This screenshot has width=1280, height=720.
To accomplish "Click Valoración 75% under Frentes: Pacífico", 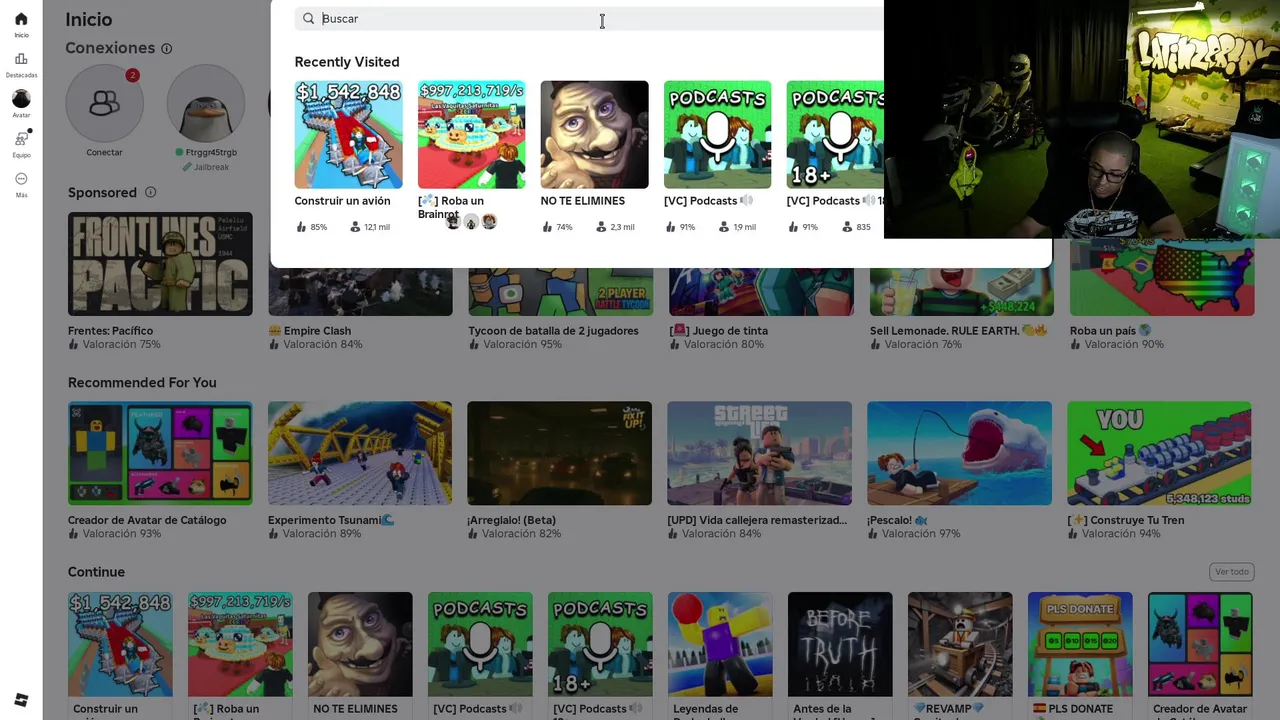I will pos(114,344).
